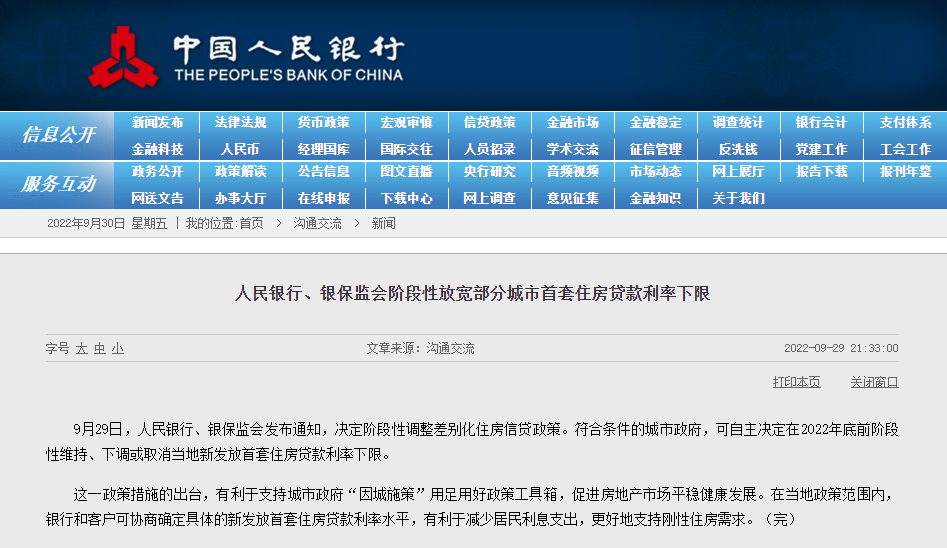Go to 征信管理 page
947x548 pixels.
click(x=655, y=149)
